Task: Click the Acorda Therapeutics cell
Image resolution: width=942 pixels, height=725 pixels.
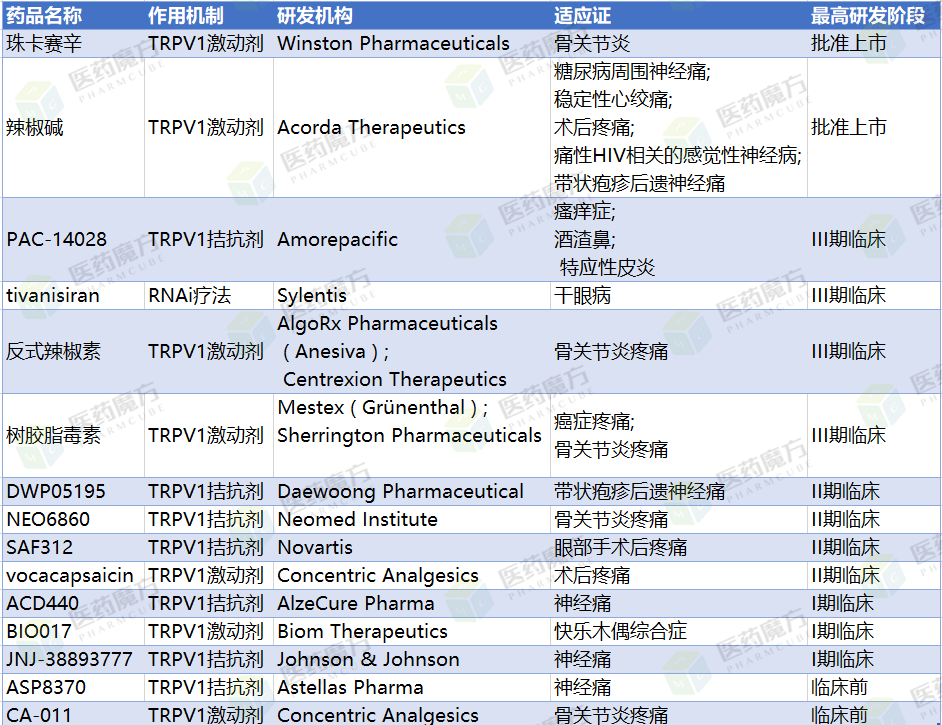Action: pos(371,128)
